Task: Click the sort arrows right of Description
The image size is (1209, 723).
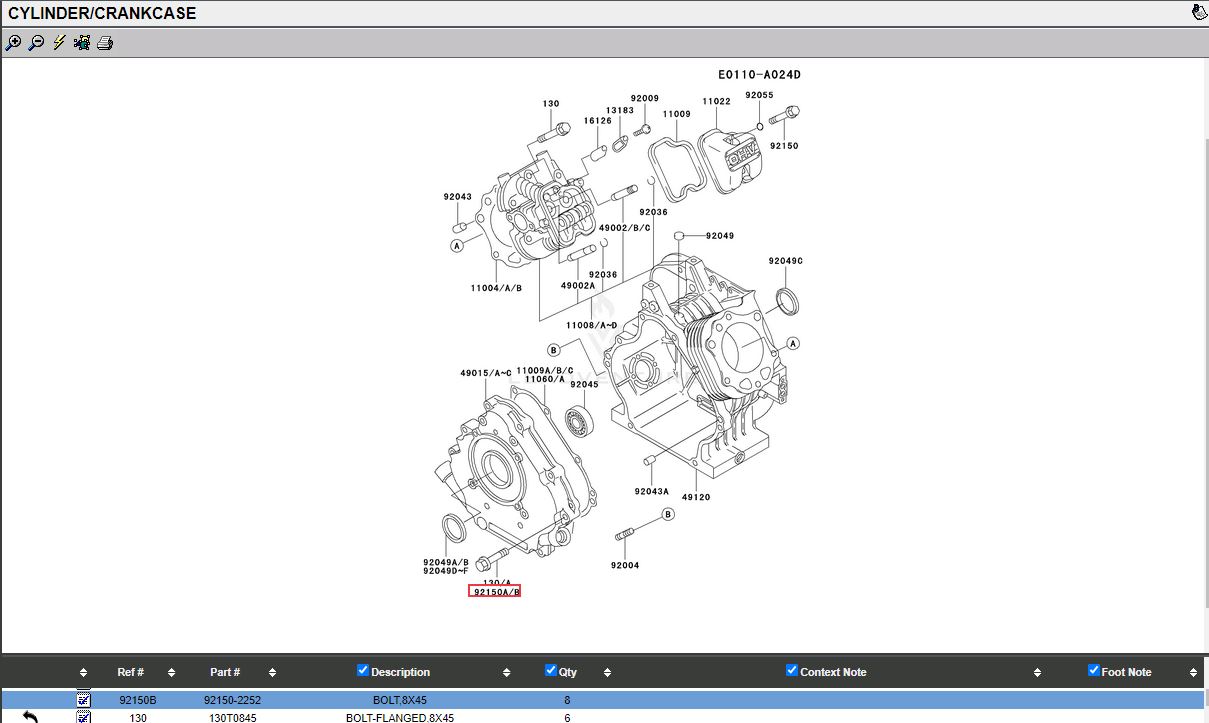Action: [x=506, y=672]
